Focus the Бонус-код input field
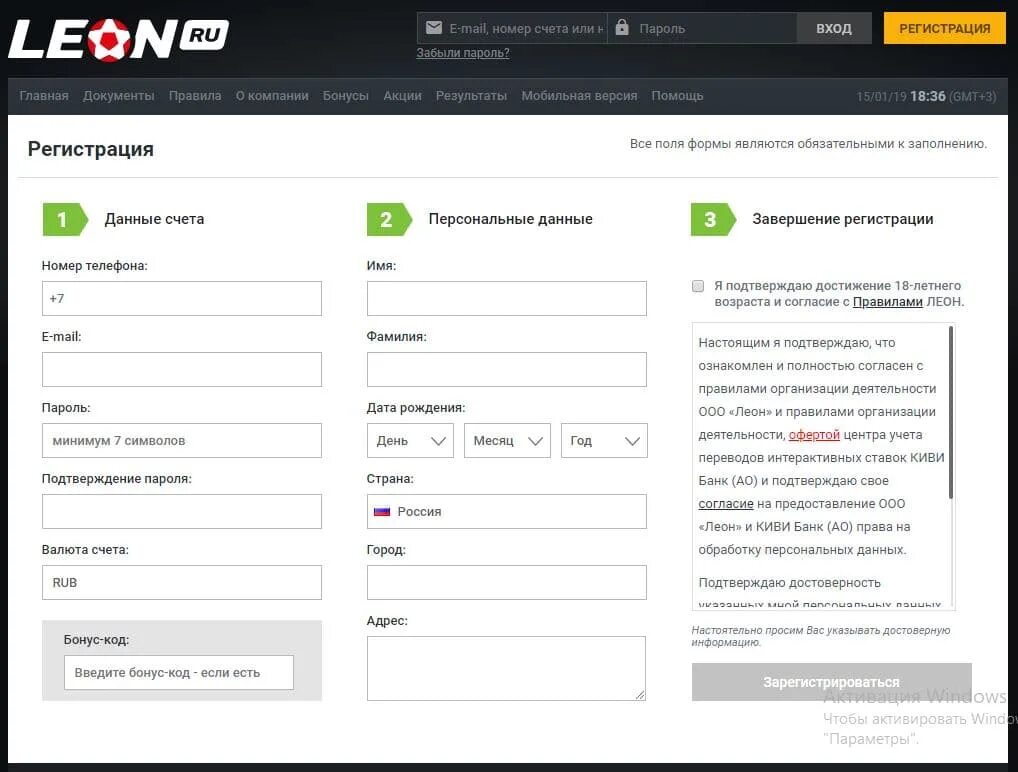This screenshot has height=772, width=1018. point(179,673)
